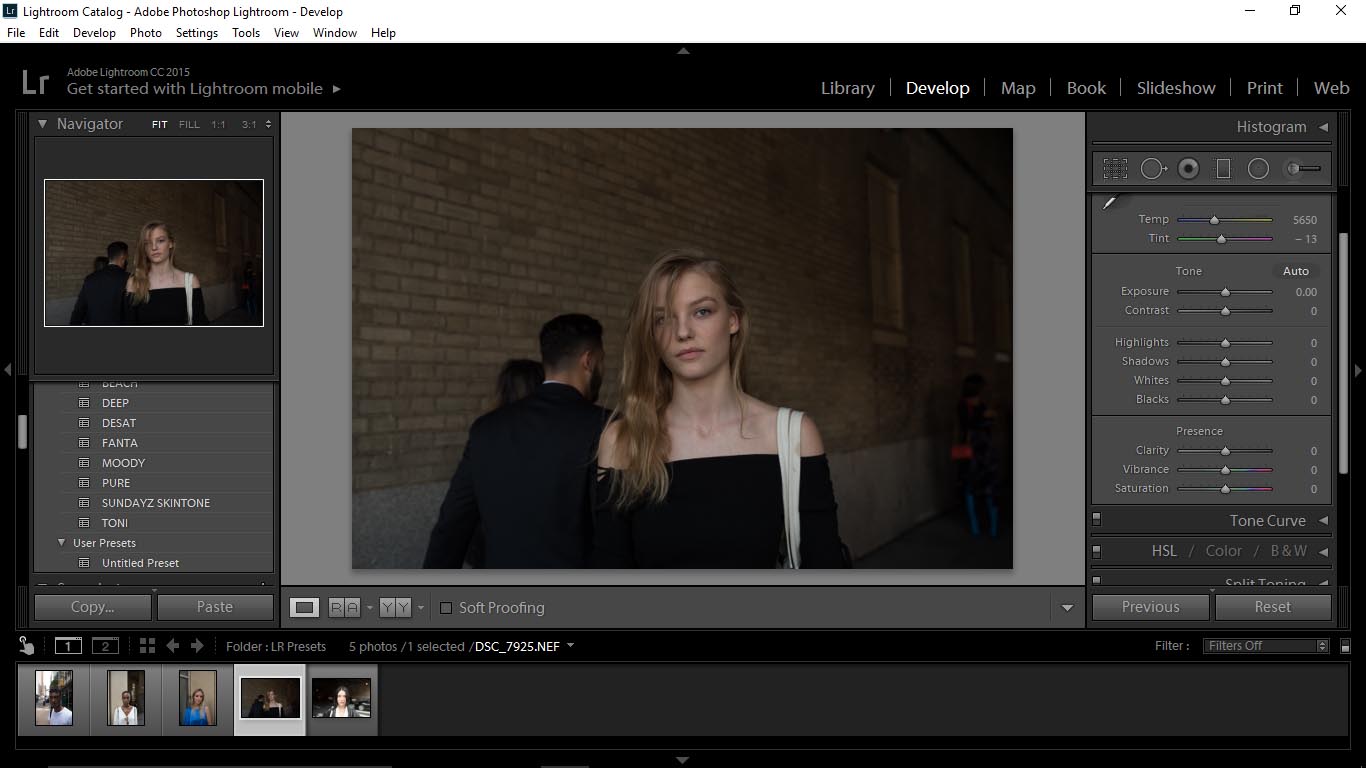Image resolution: width=1366 pixels, height=768 pixels.
Task: Pick the White Balance eyedropper
Action: point(1109,203)
